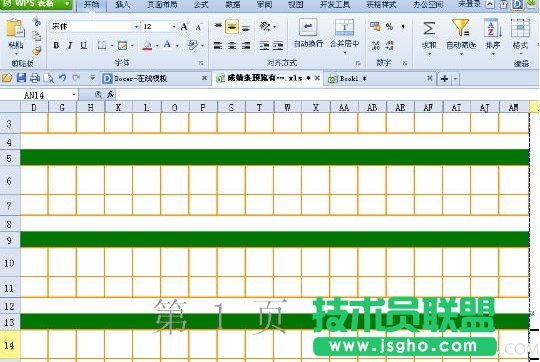
Task: Apply comma number style
Action: [403, 27]
